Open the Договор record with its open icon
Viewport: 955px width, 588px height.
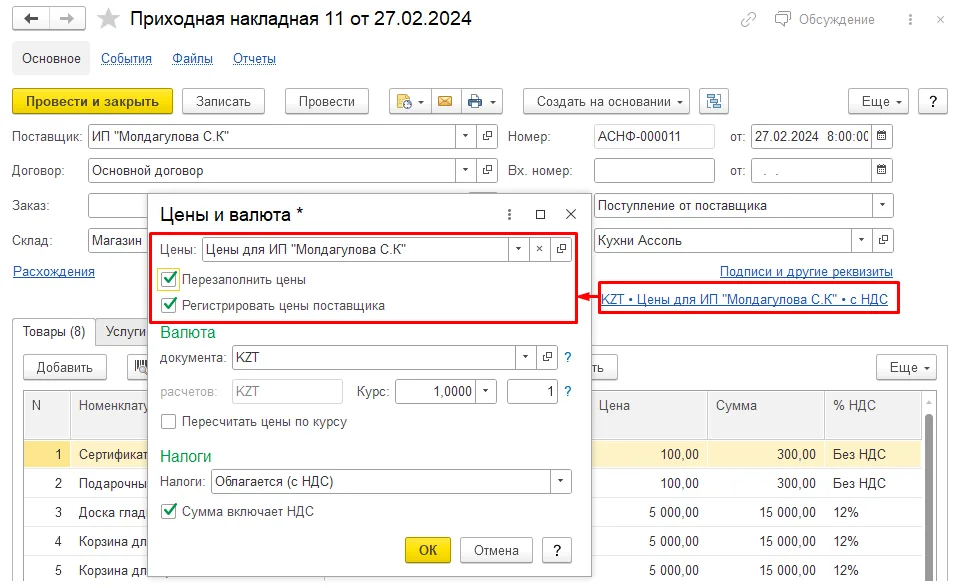[487, 171]
